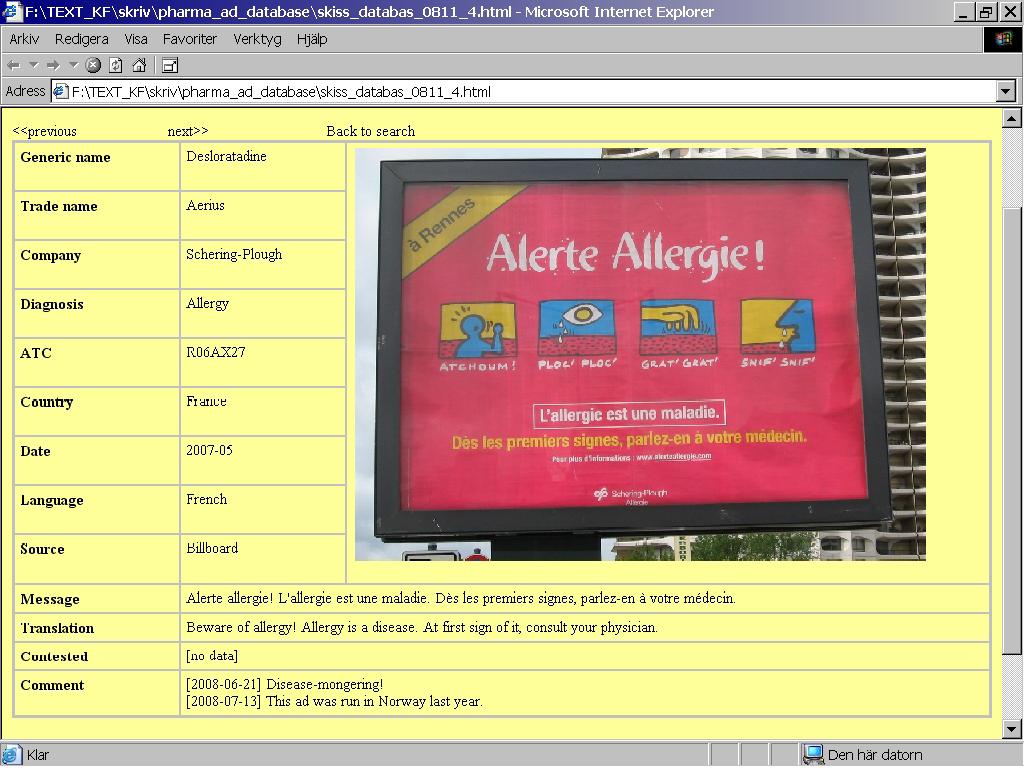Select the 2007-05 date value
The width and height of the screenshot is (1024, 768).
tap(210, 451)
